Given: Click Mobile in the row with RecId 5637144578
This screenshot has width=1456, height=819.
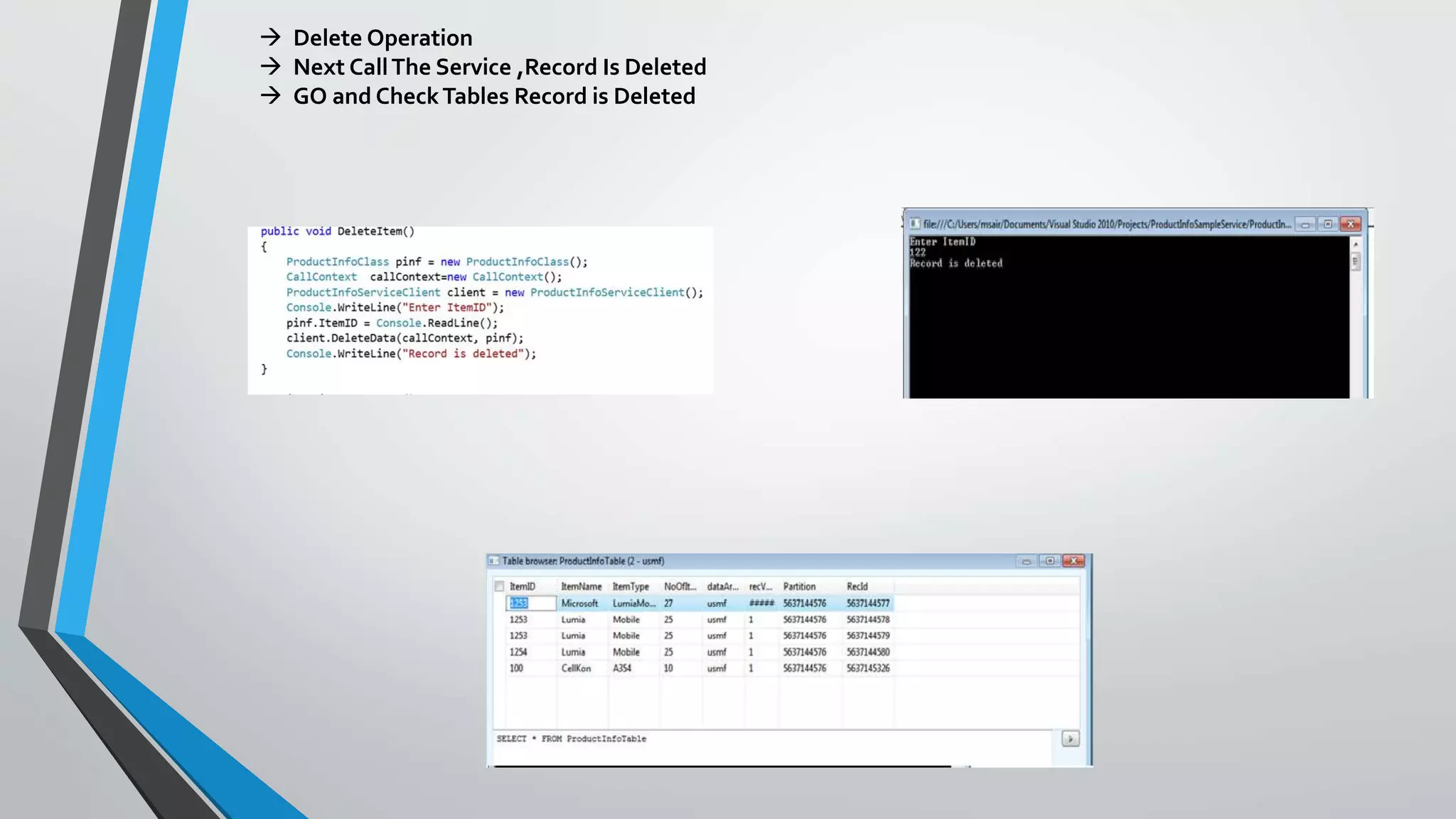Looking at the screenshot, I should click(x=626, y=619).
